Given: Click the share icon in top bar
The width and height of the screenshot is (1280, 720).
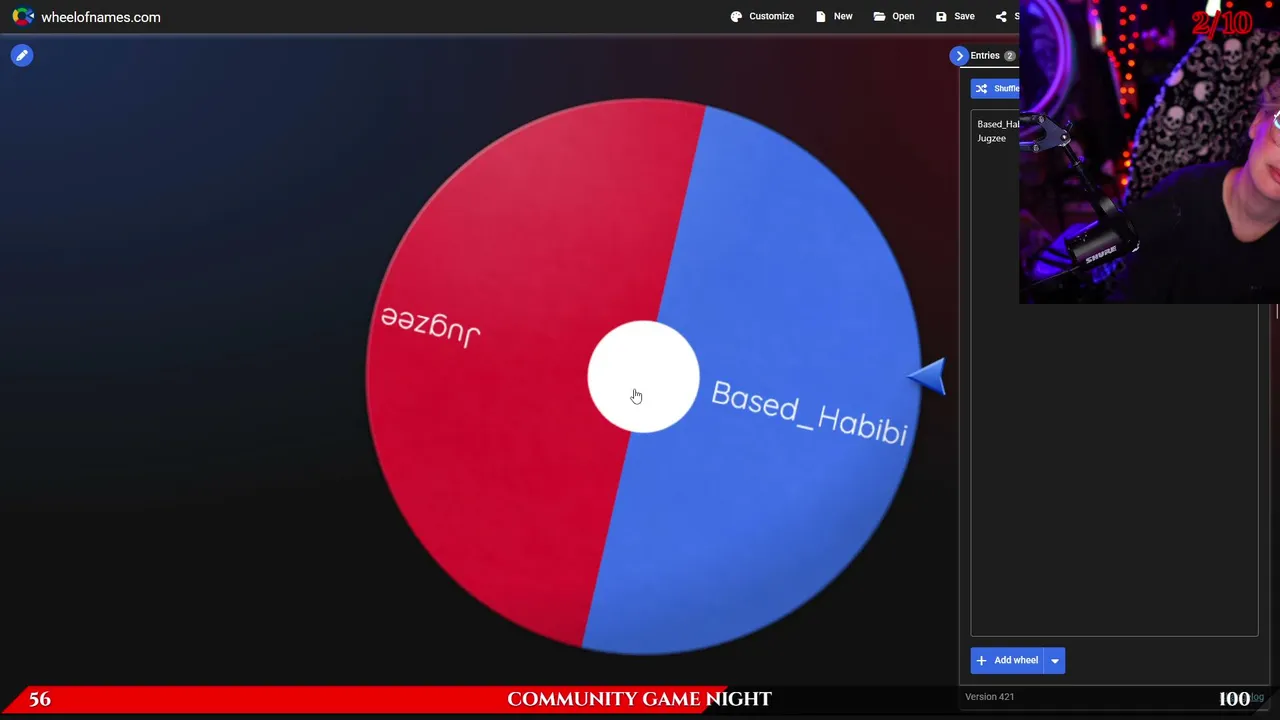Looking at the screenshot, I should 1001,16.
